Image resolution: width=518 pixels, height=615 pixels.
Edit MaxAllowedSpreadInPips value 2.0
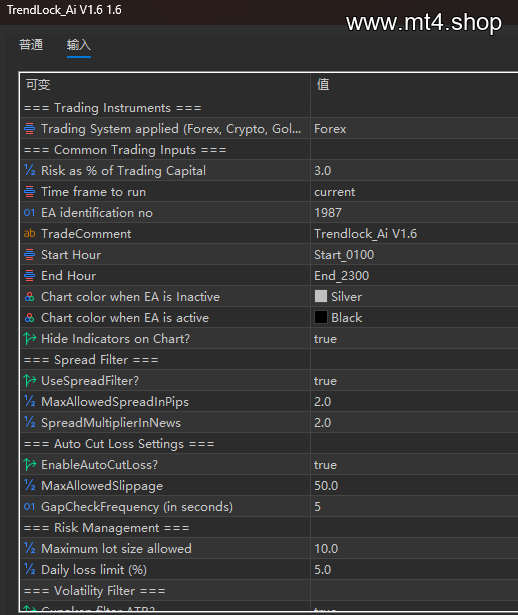pos(323,402)
